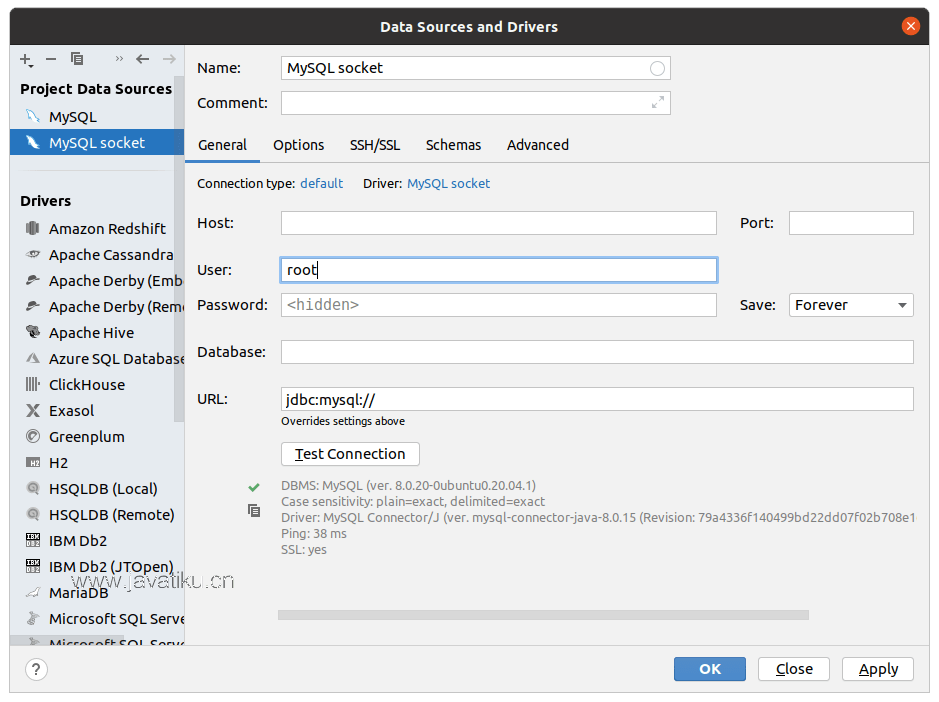Click the Close button

(793, 669)
